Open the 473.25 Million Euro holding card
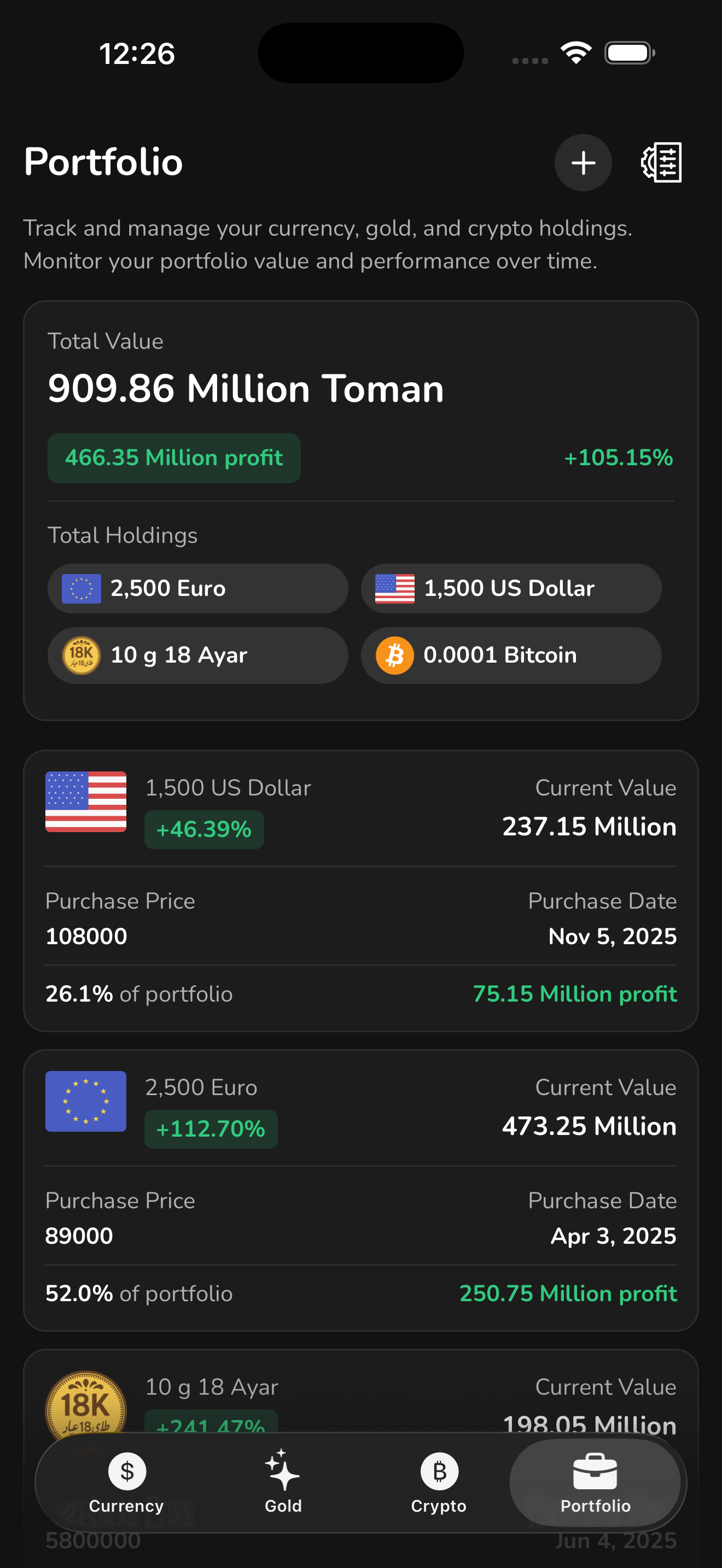This screenshot has width=722, height=1568. click(361, 1190)
